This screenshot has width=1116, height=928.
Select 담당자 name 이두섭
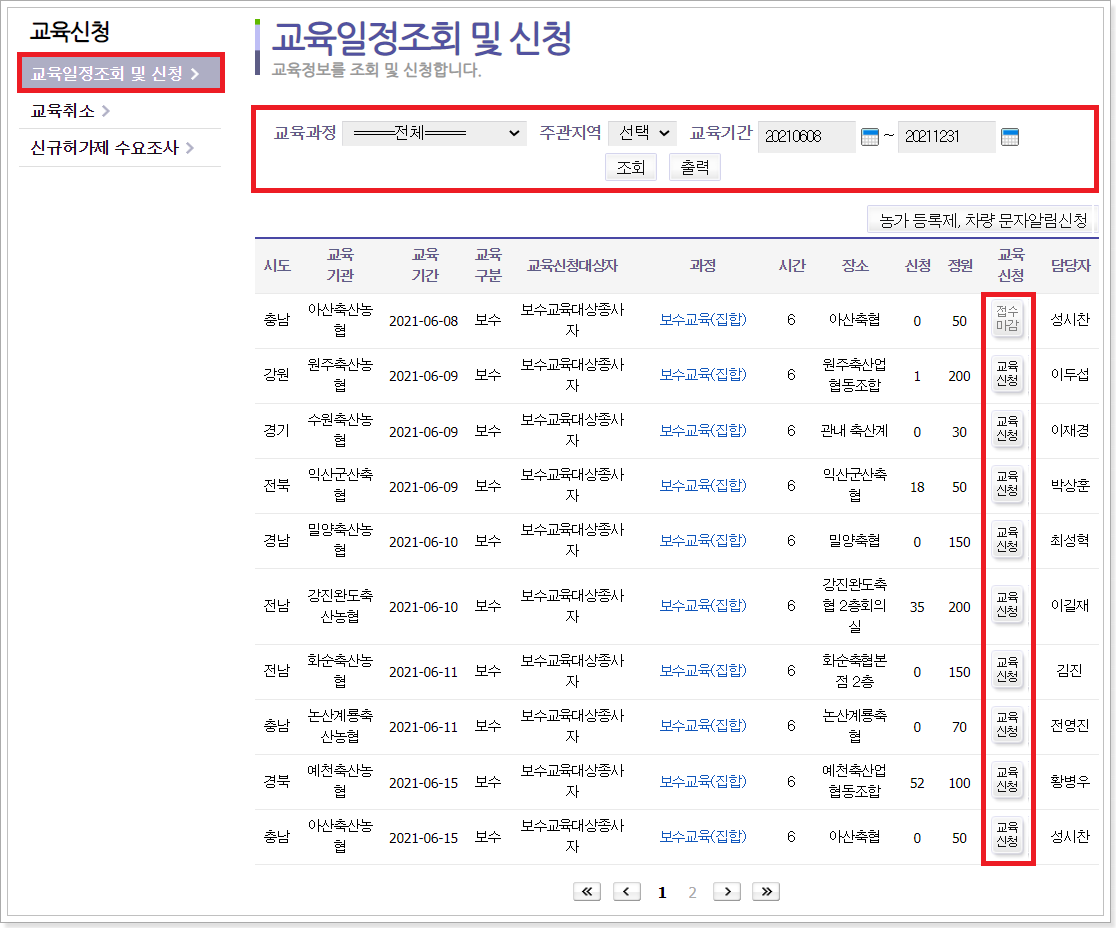tap(1070, 374)
